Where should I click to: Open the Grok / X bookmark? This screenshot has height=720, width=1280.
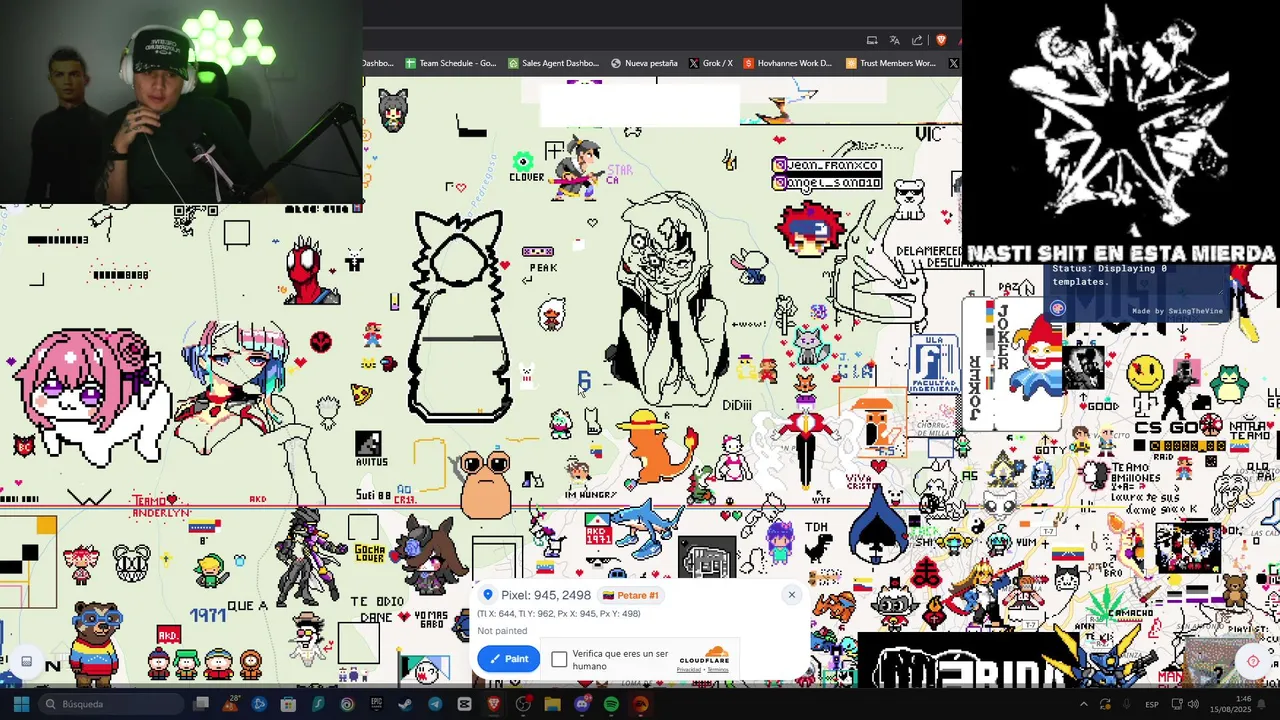click(711, 63)
